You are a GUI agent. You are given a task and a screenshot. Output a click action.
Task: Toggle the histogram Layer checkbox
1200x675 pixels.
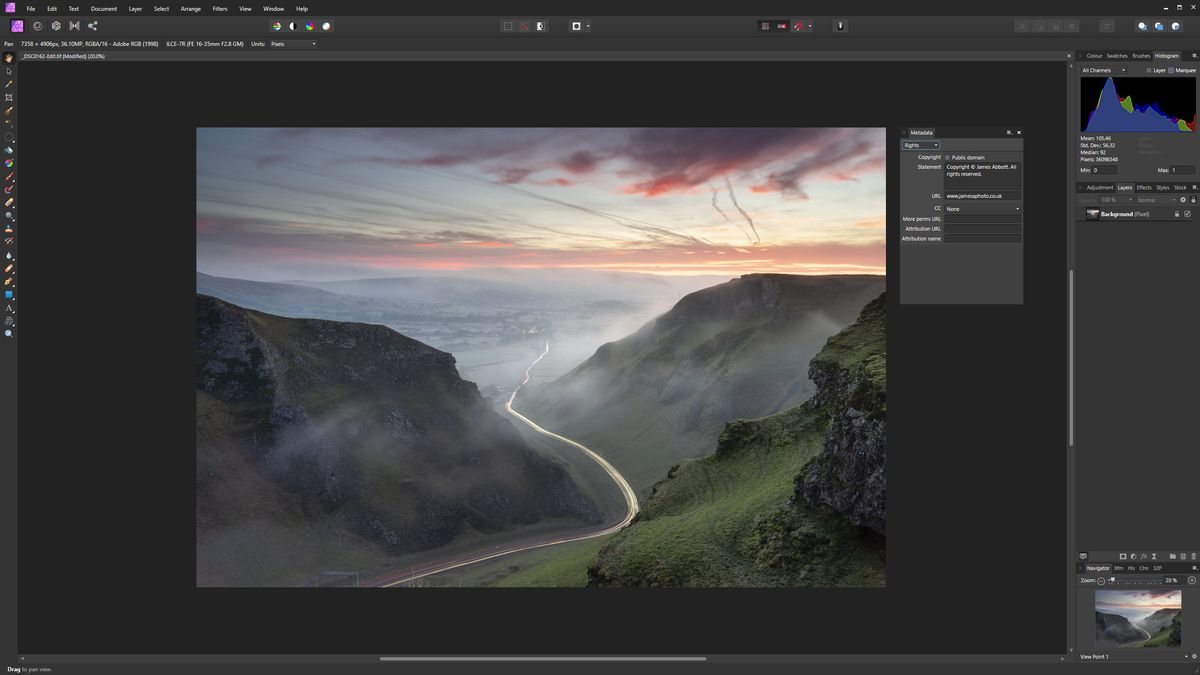[x=1149, y=70]
